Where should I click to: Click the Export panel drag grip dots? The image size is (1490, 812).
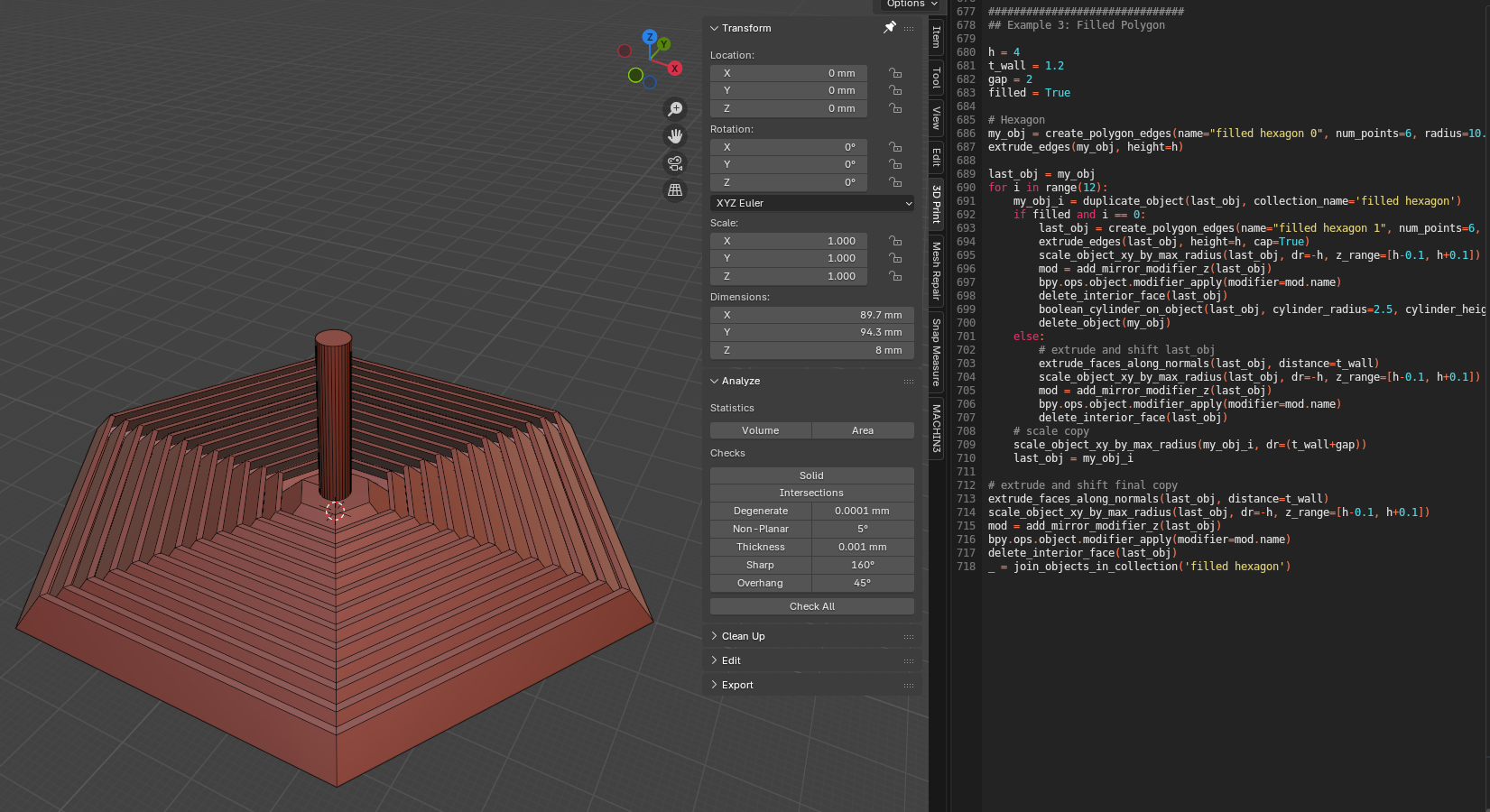tap(909, 686)
